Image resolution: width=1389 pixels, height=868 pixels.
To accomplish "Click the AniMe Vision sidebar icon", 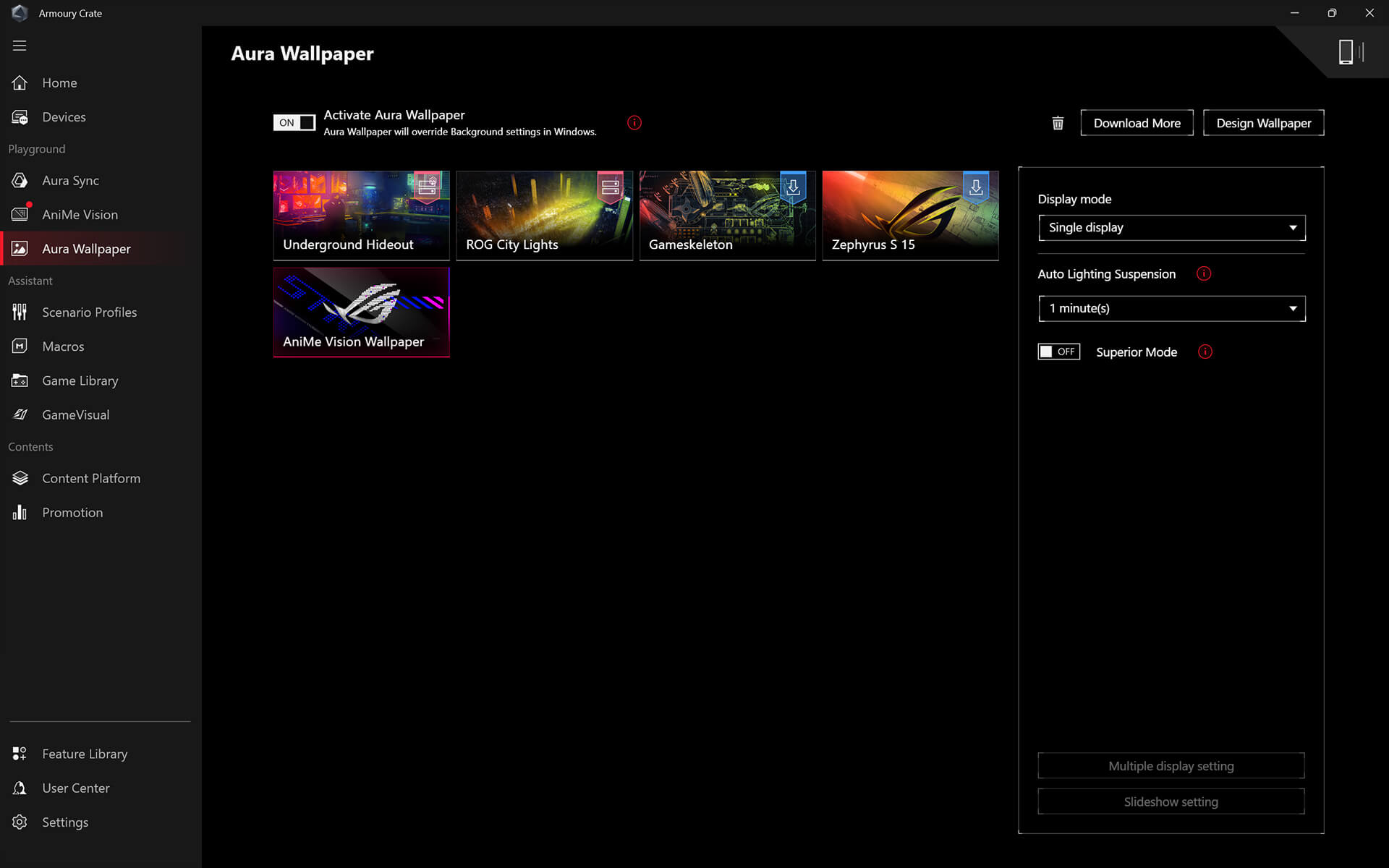I will pyautogui.click(x=20, y=214).
